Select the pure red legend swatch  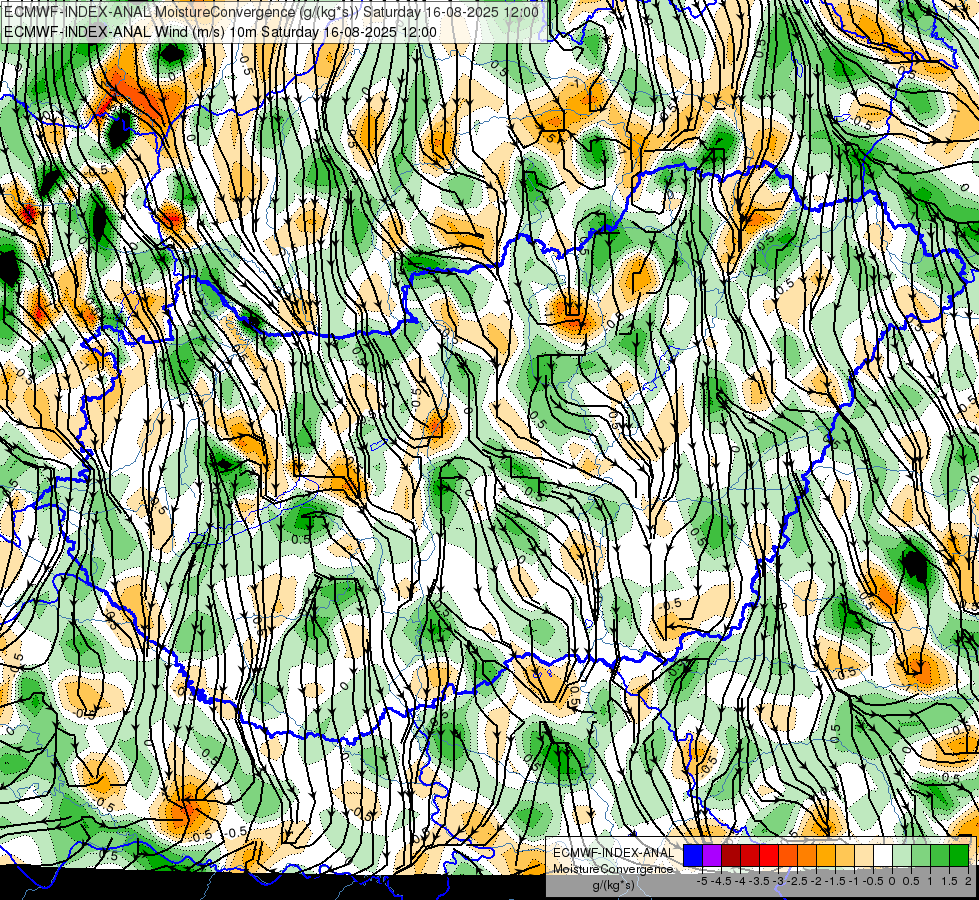[x=769, y=856]
